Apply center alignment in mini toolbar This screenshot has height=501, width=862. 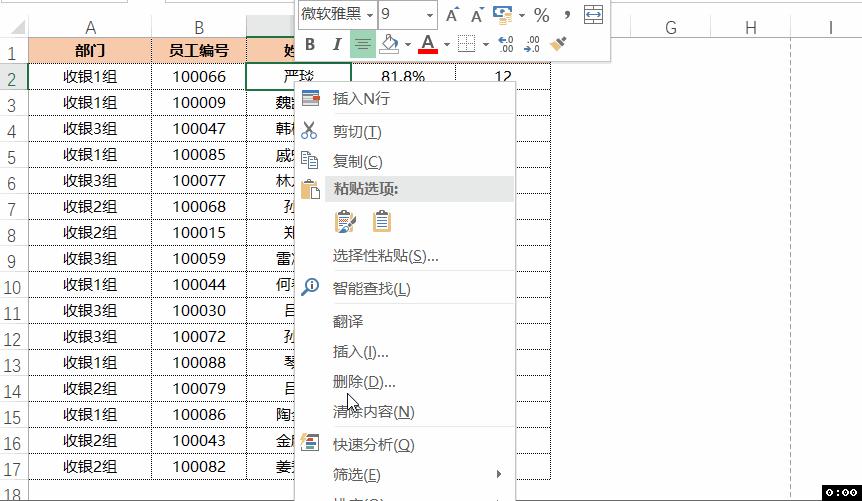point(362,45)
